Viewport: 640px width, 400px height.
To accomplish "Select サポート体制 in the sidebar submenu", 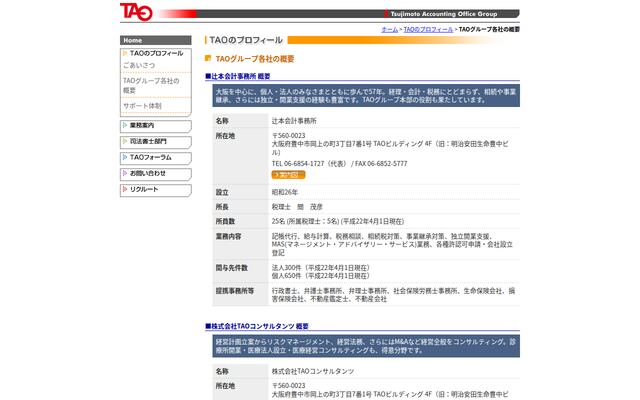I will (x=142, y=106).
